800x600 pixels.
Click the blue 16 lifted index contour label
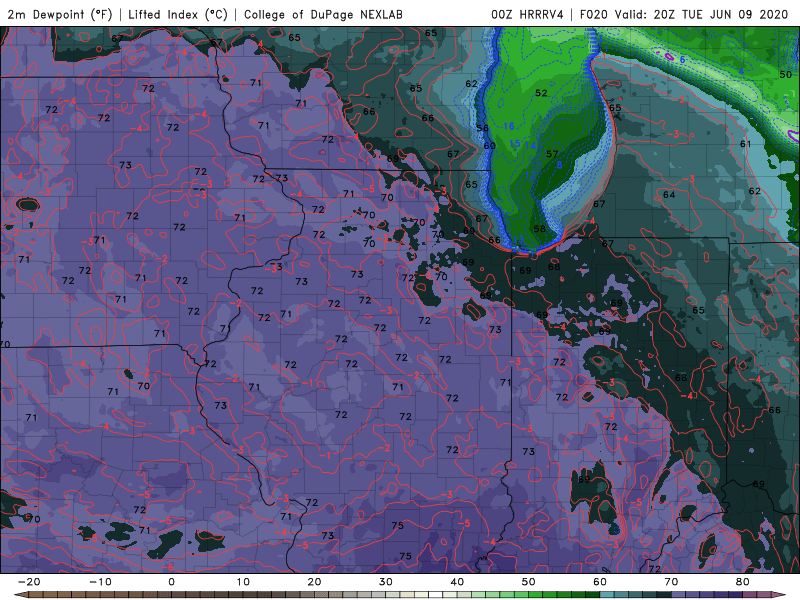pos(509,127)
